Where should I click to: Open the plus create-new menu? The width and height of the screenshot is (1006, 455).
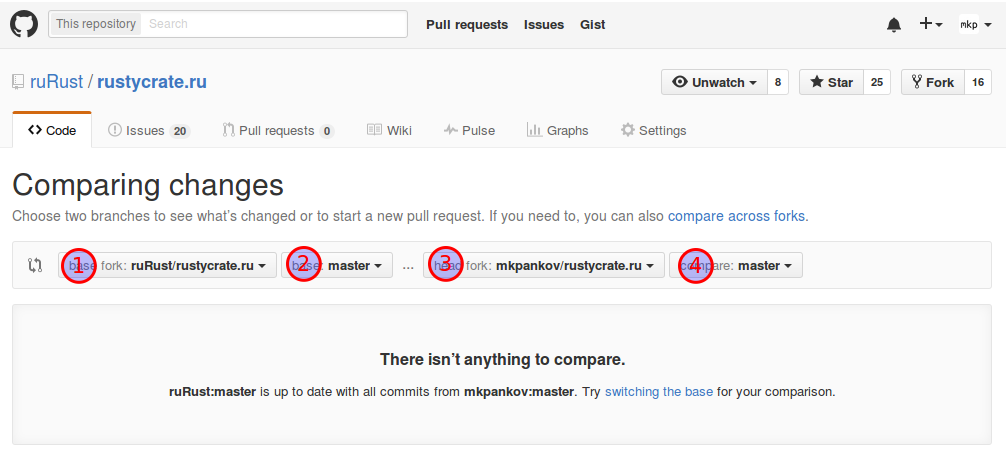pos(930,24)
